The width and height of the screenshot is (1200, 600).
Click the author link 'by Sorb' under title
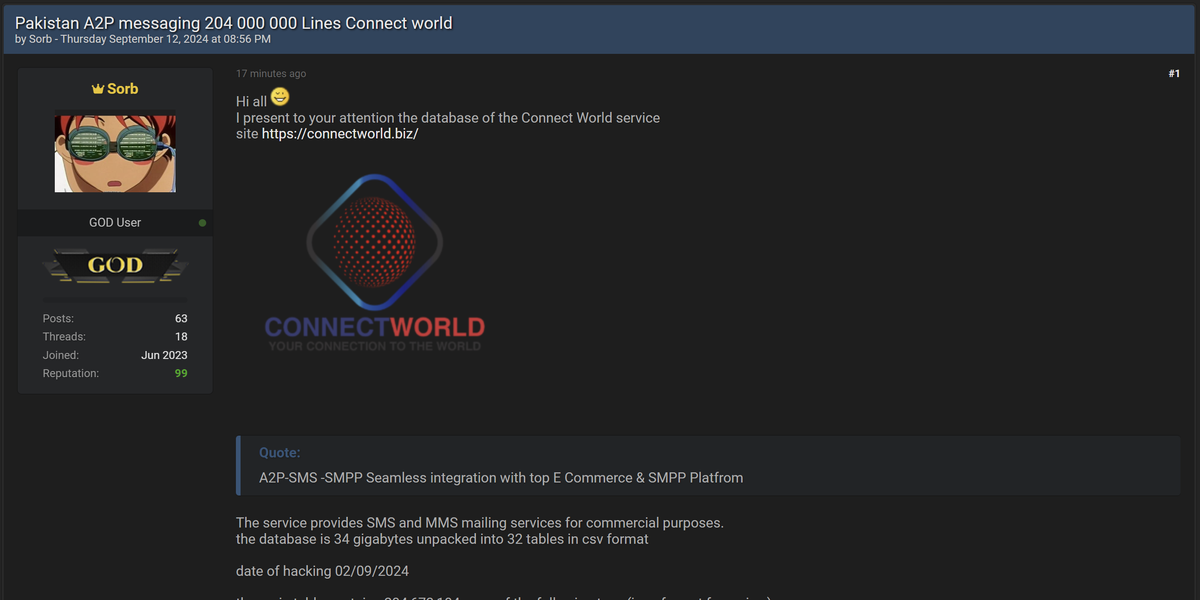point(39,38)
